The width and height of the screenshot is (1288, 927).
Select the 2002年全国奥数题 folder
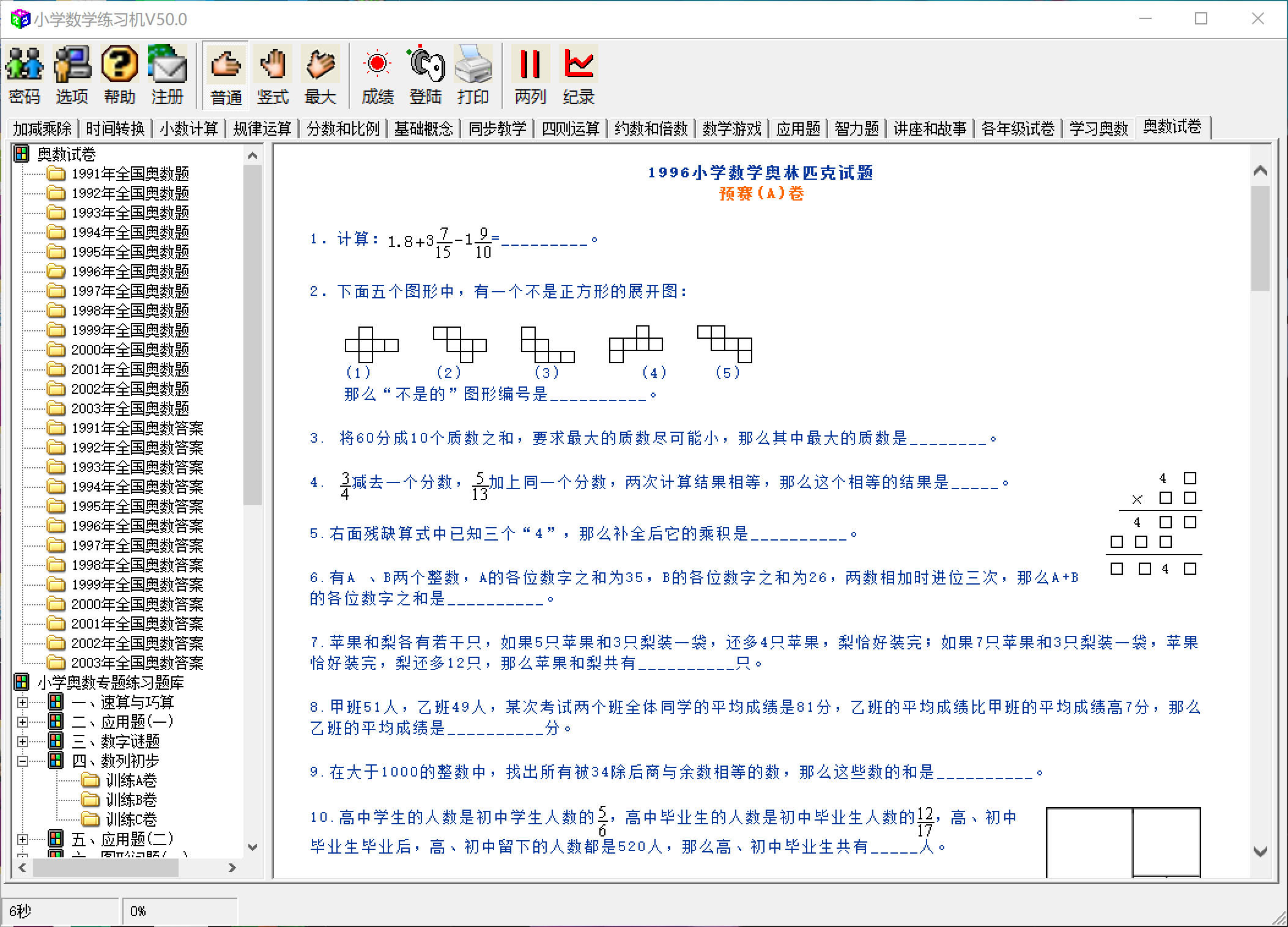point(119,388)
